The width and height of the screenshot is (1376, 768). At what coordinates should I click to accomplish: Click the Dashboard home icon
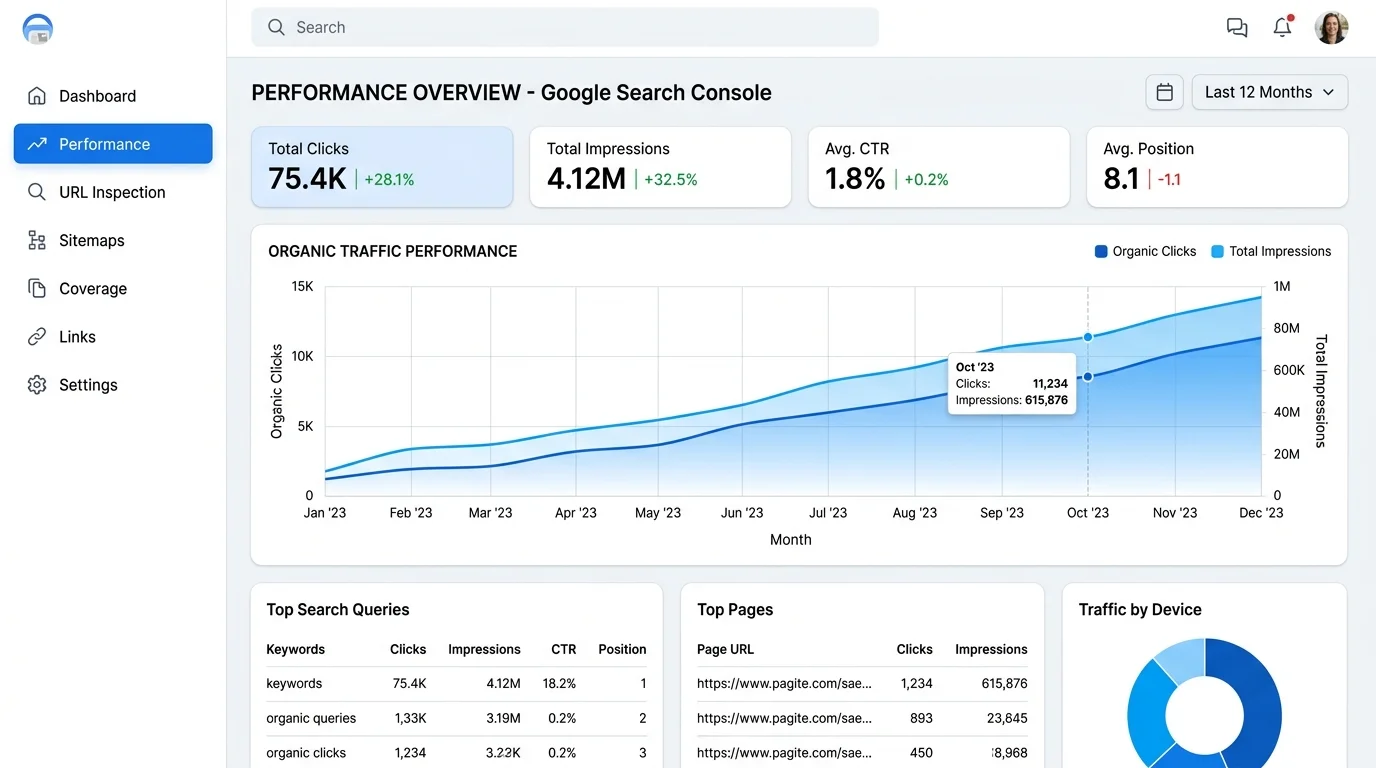coord(37,96)
